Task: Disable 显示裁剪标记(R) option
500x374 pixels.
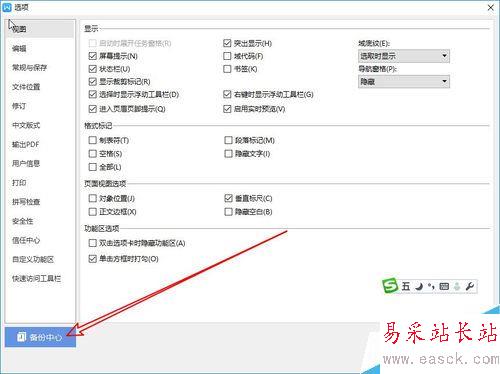Action: coord(93,82)
